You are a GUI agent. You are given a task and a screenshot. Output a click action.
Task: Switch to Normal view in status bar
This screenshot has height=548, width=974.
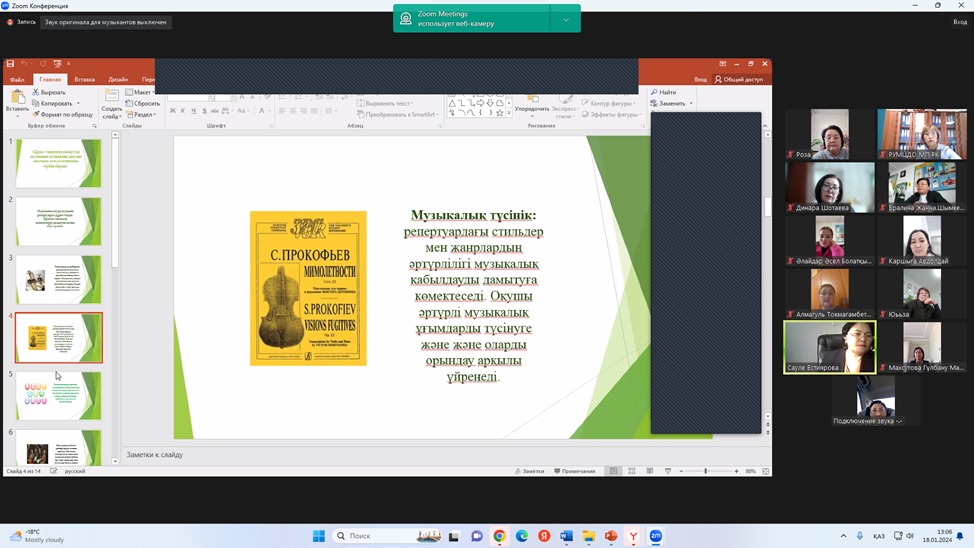(x=614, y=471)
